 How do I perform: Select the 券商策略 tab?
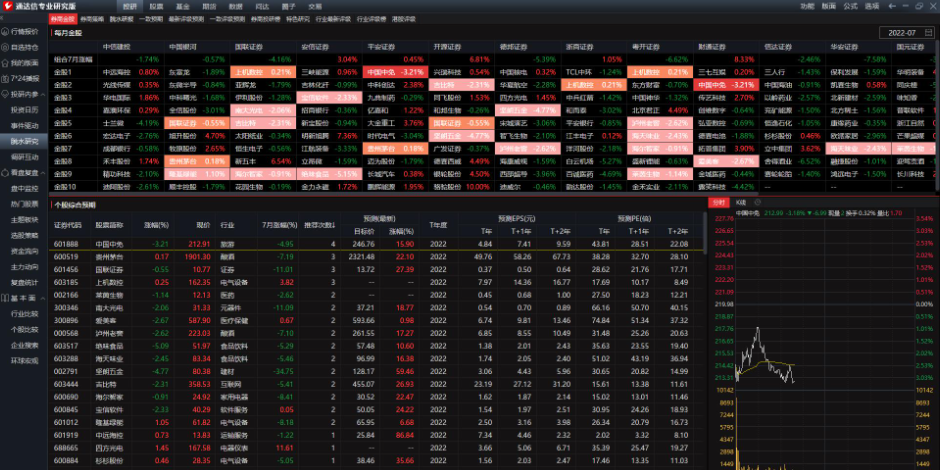click(92, 19)
